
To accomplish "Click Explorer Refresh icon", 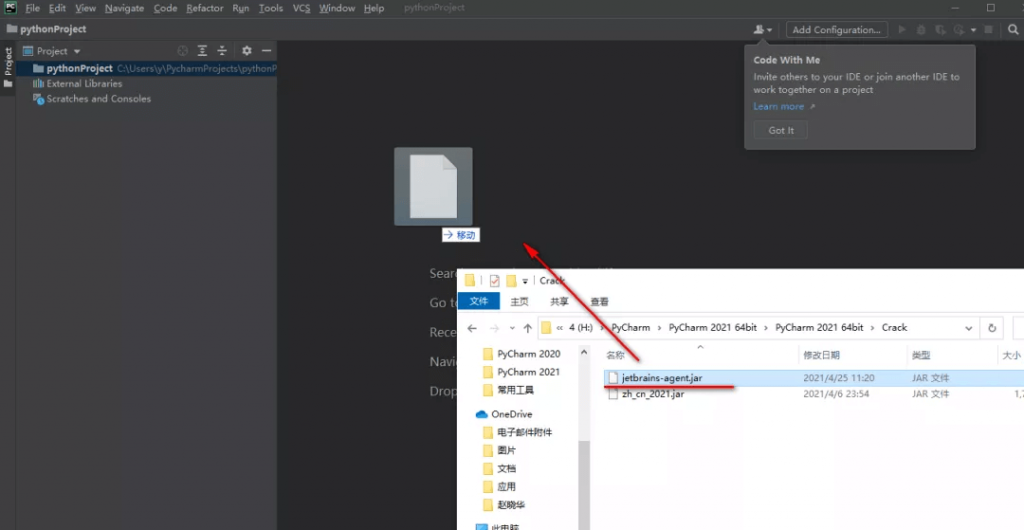I will (992, 328).
